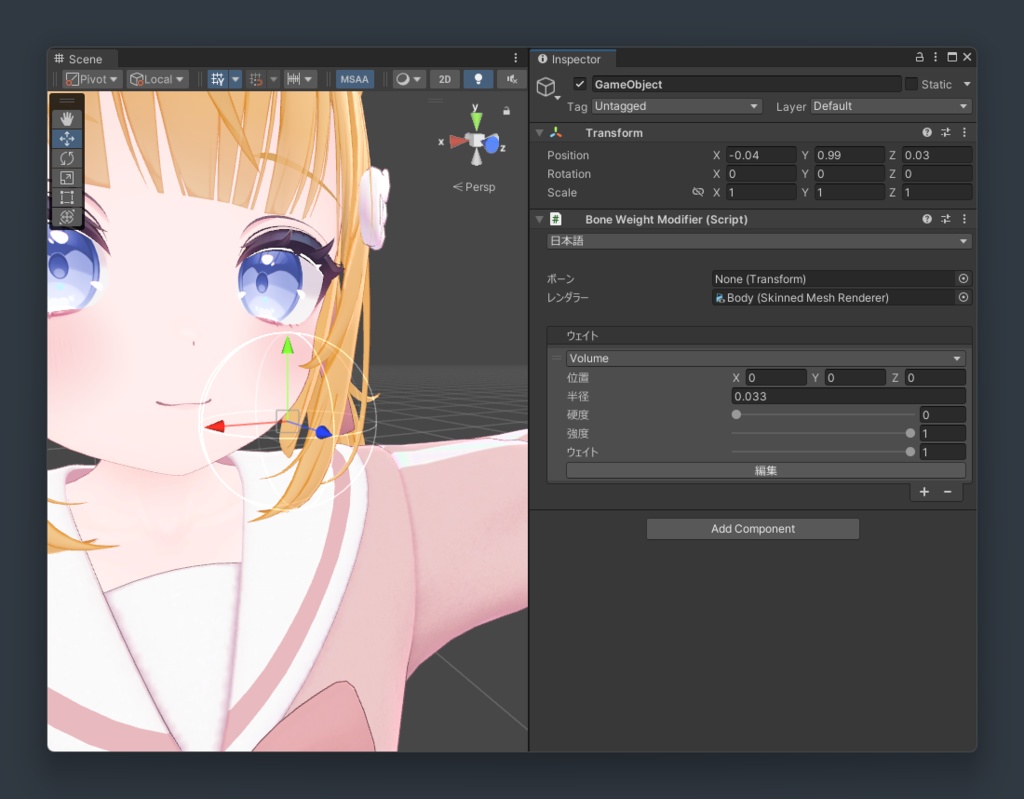Open Transform presets icon
1024x799 pixels.
[946, 133]
